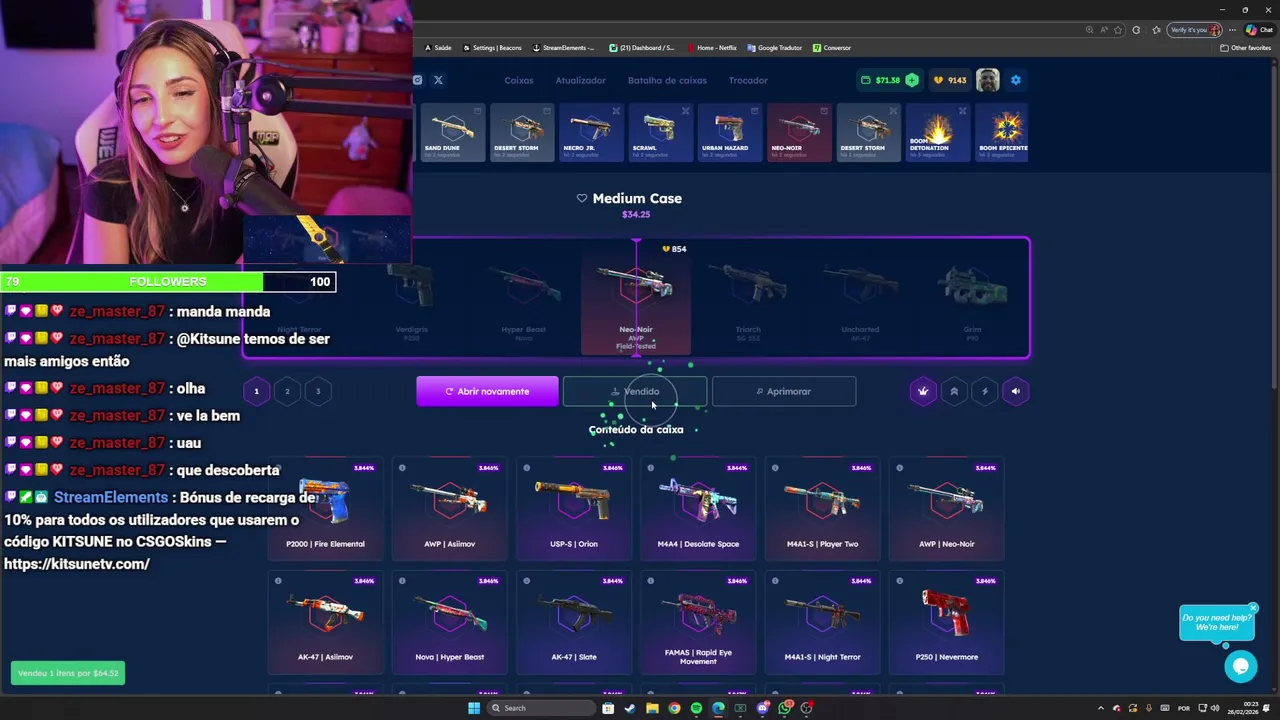Open the Settings | Beacons bookmark
The width and height of the screenshot is (1280, 720).
(x=492, y=48)
